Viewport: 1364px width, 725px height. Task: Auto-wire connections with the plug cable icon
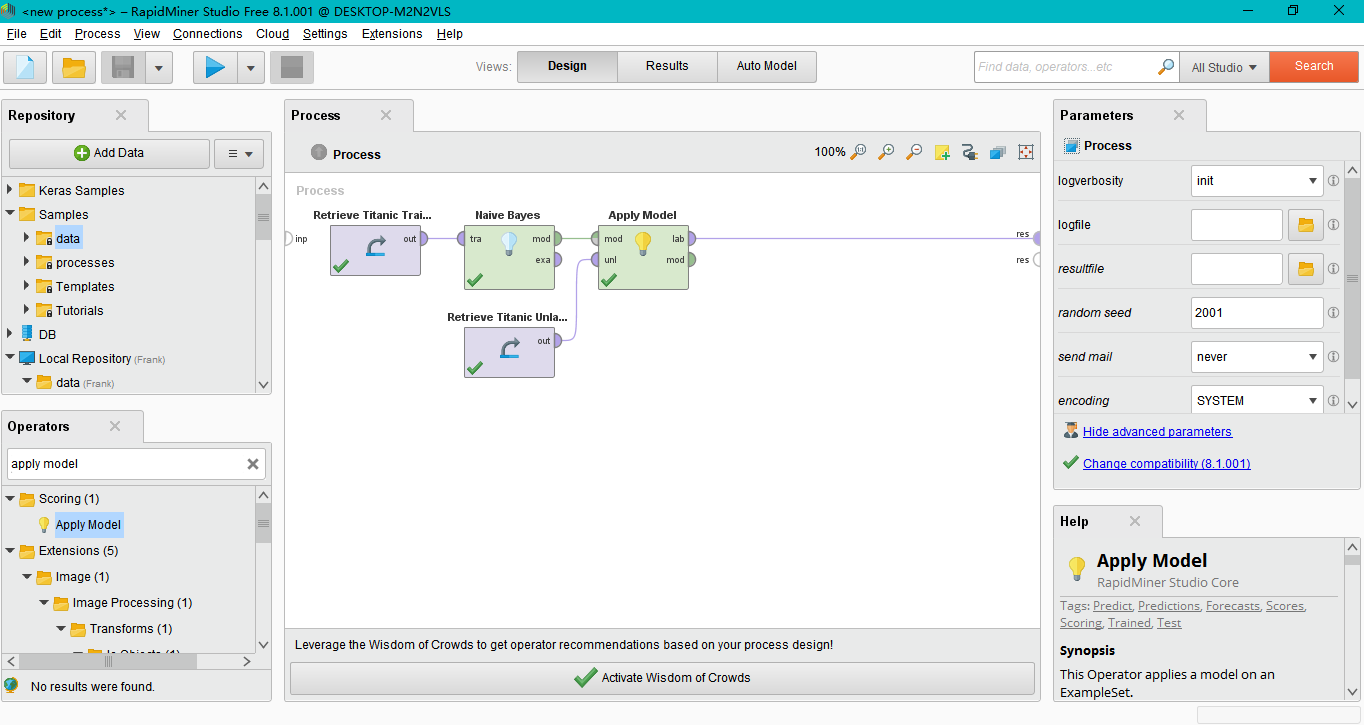pyautogui.click(x=969, y=152)
